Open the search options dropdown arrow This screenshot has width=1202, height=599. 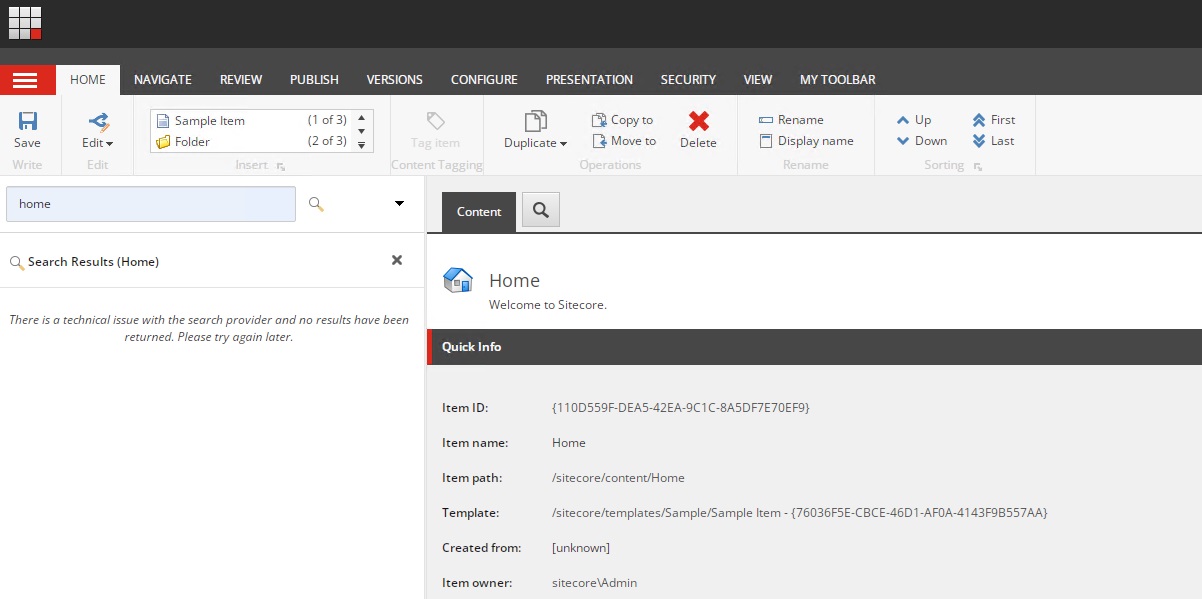[399, 204]
